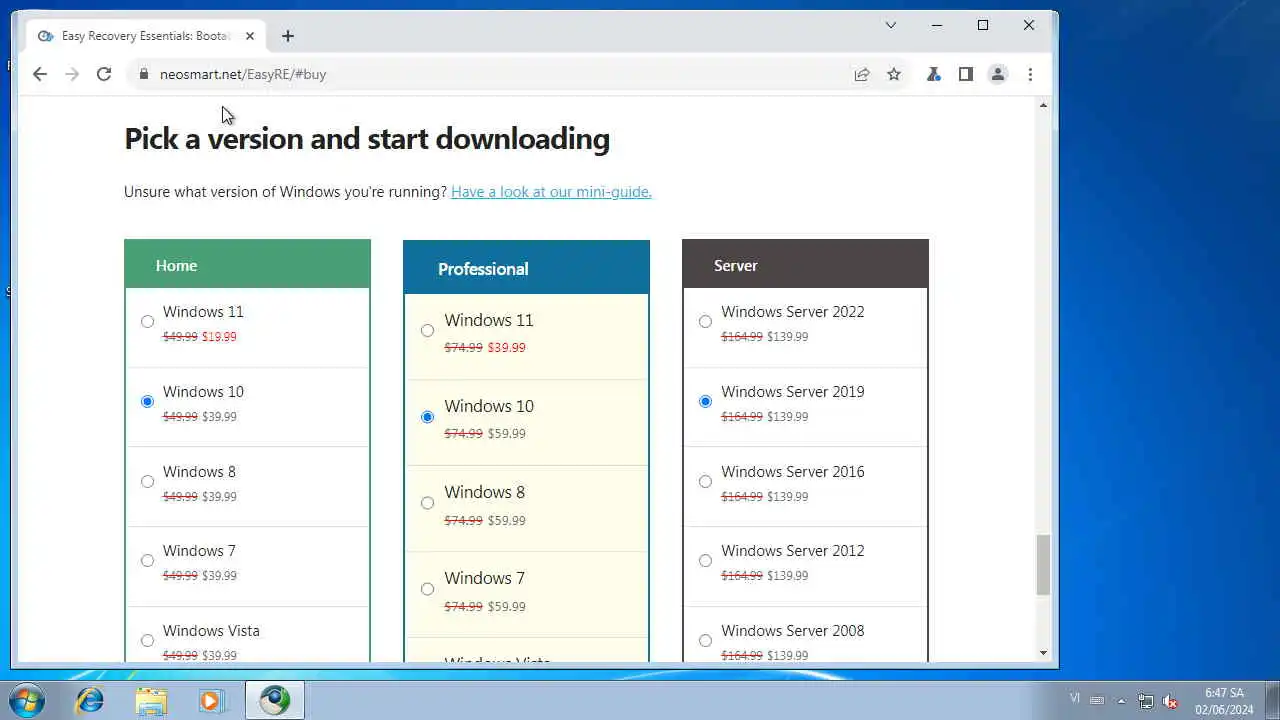Open the share this page icon
The height and width of the screenshot is (720, 1280).
(x=861, y=74)
